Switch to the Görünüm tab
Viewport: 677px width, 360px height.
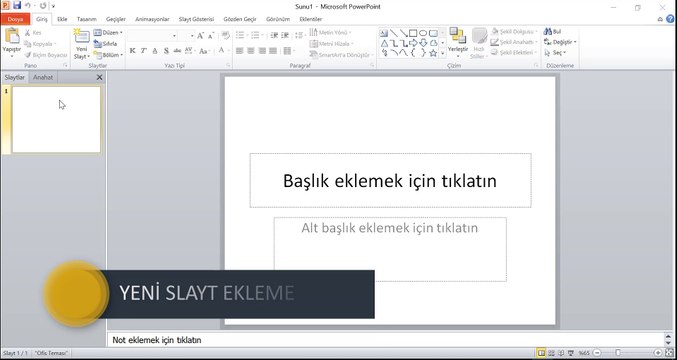click(278, 19)
